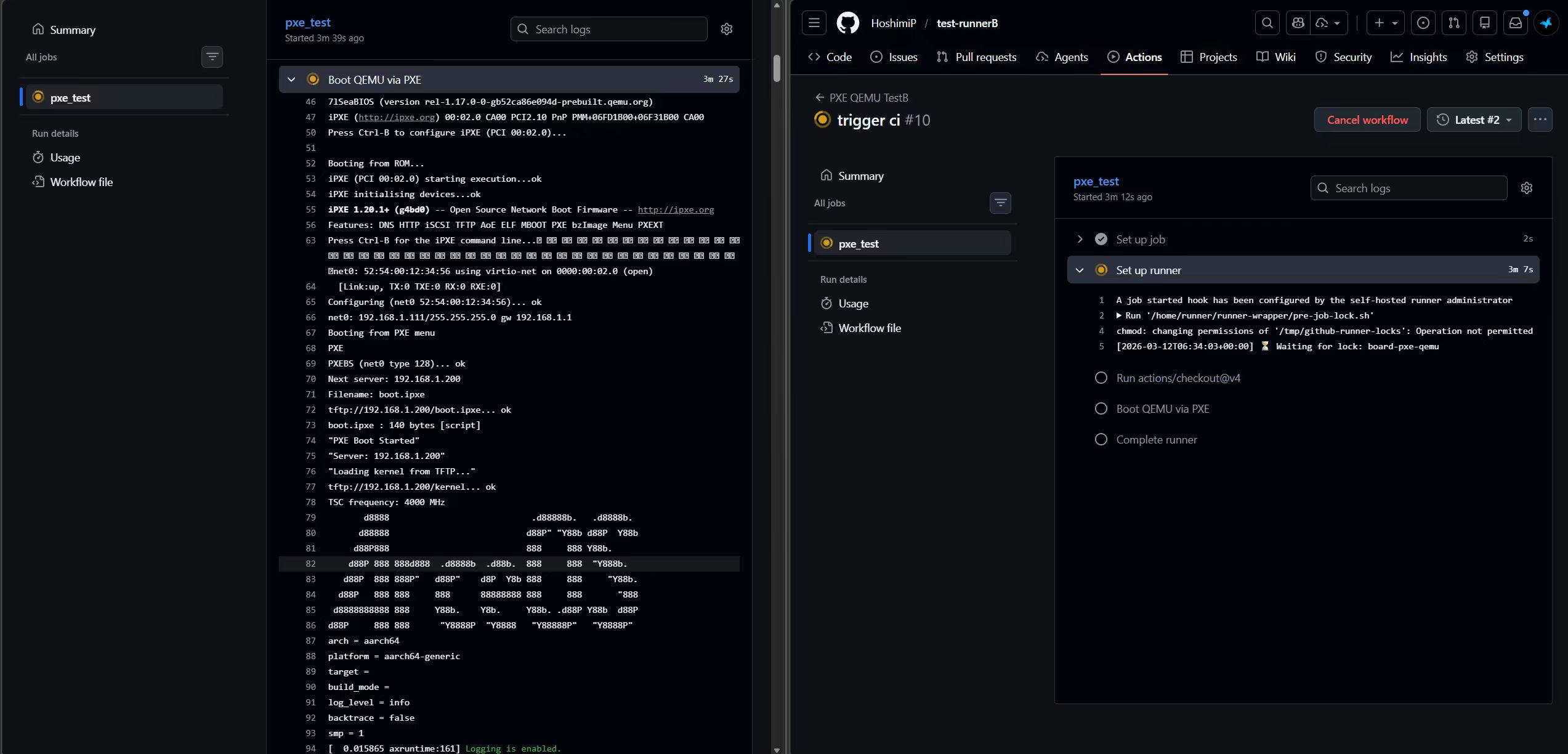Click the pull requests icon in header

1453,23
